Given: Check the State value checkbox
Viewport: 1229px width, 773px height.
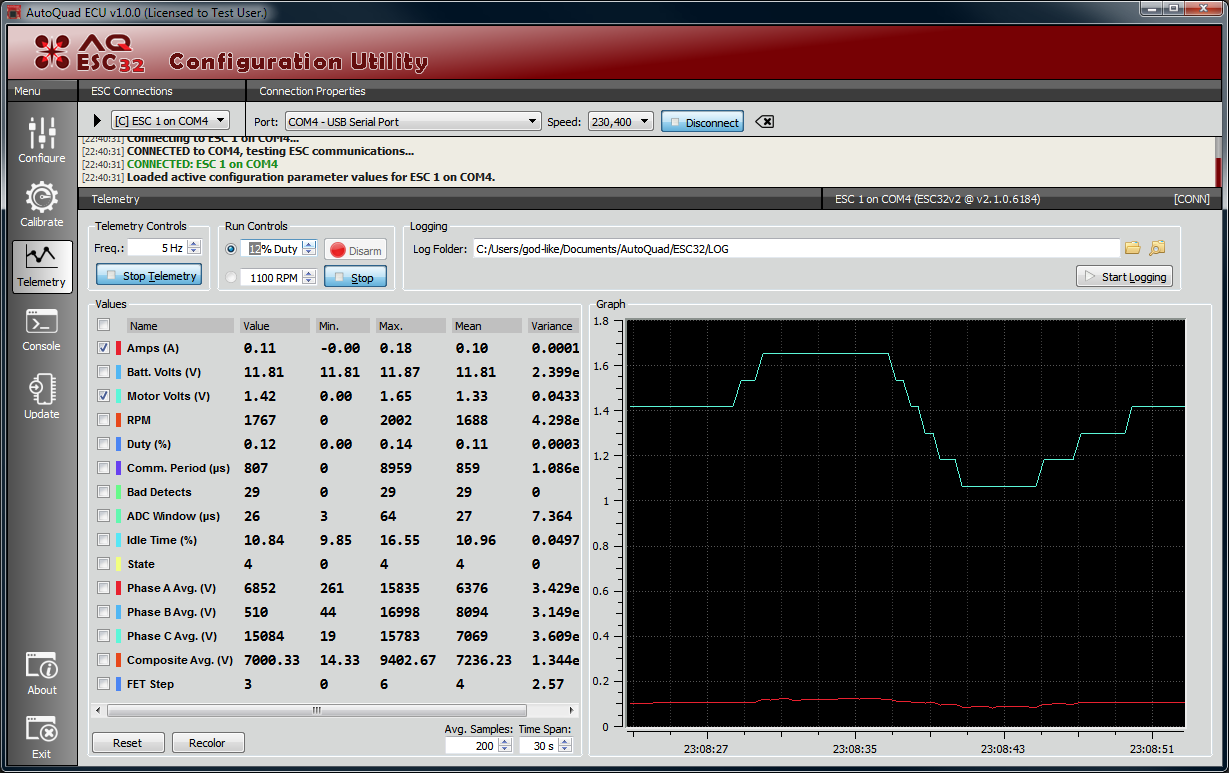Looking at the screenshot, I should (104, 564).
